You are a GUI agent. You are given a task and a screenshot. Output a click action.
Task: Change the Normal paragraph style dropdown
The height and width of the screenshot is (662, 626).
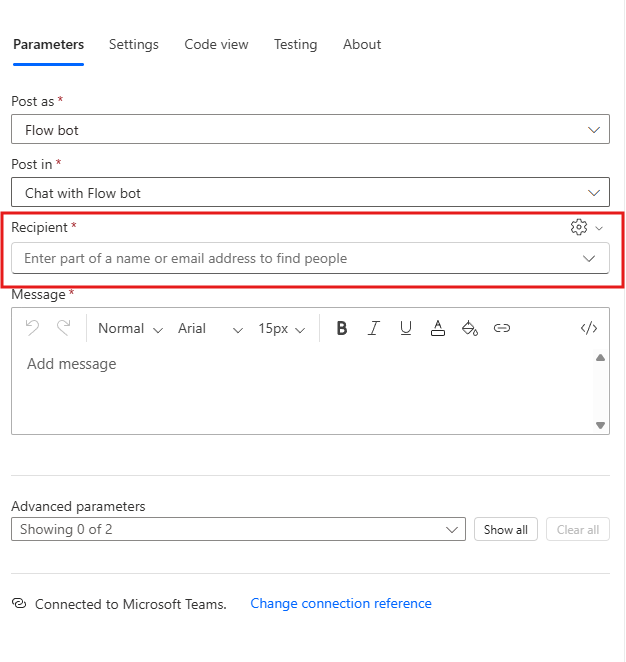[130, 328]
